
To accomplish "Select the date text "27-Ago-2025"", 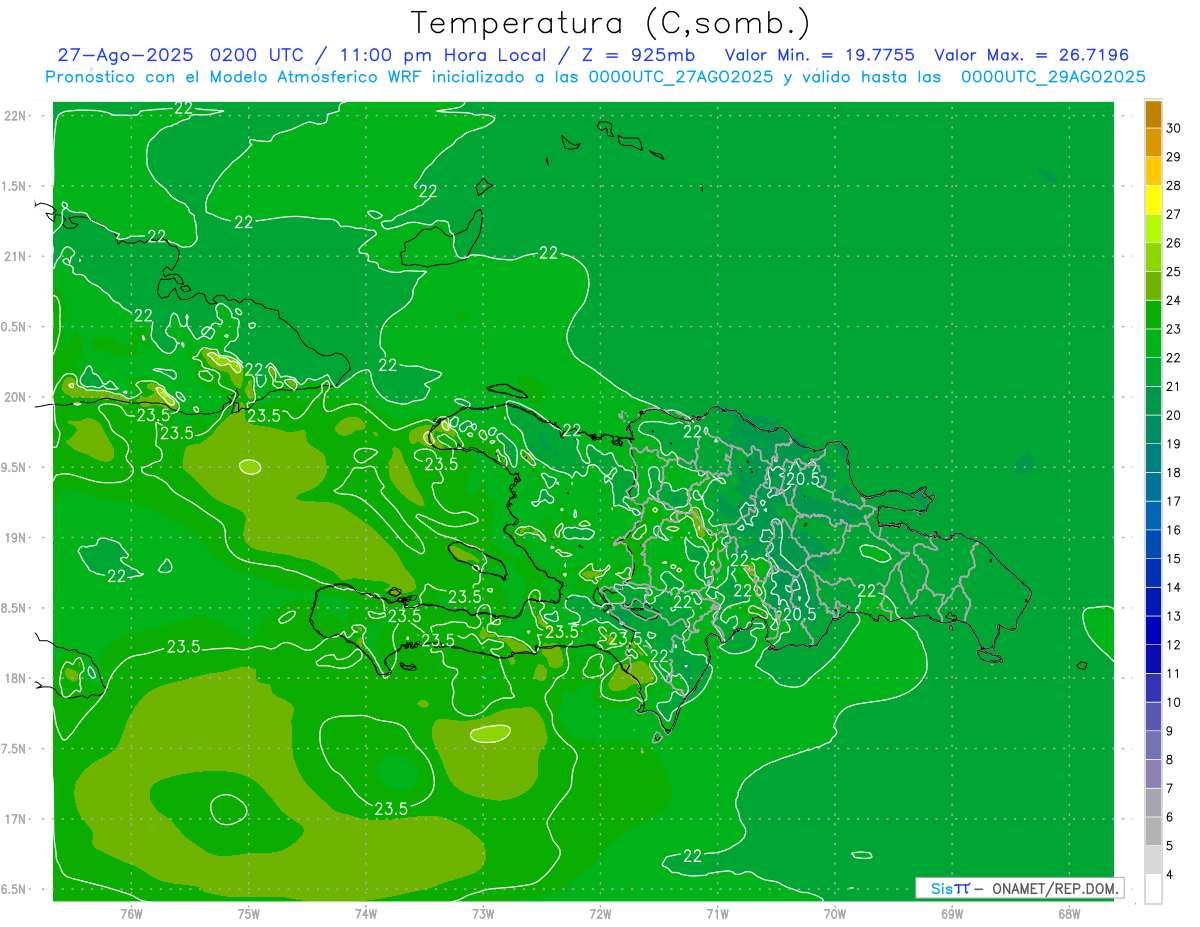I will (125, 55).
